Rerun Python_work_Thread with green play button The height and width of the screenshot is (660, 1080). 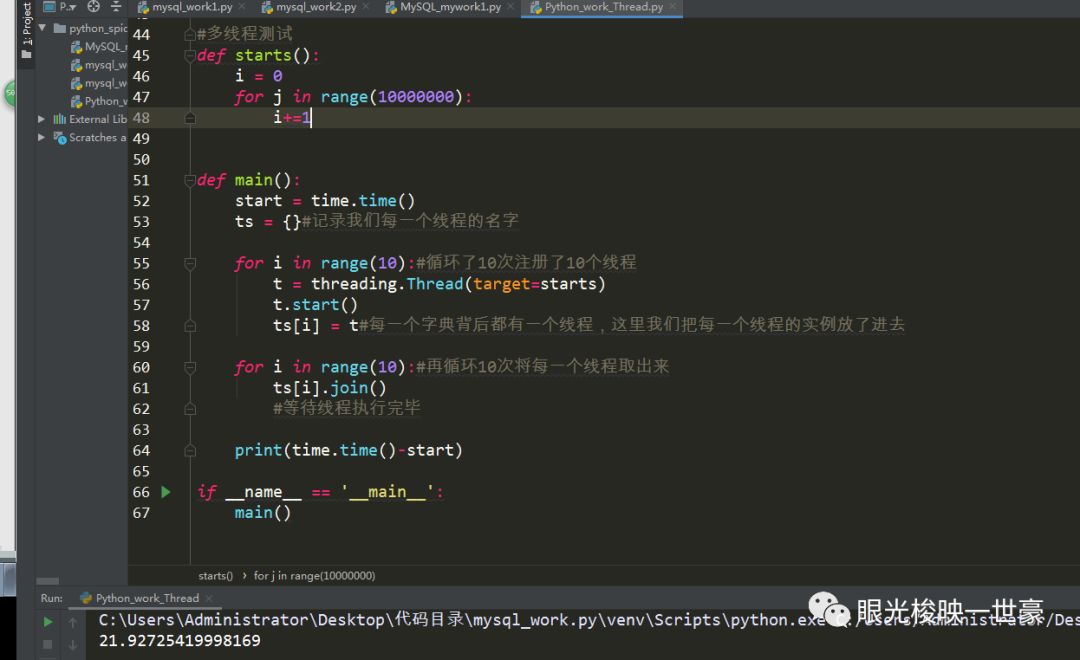point(48,622)
